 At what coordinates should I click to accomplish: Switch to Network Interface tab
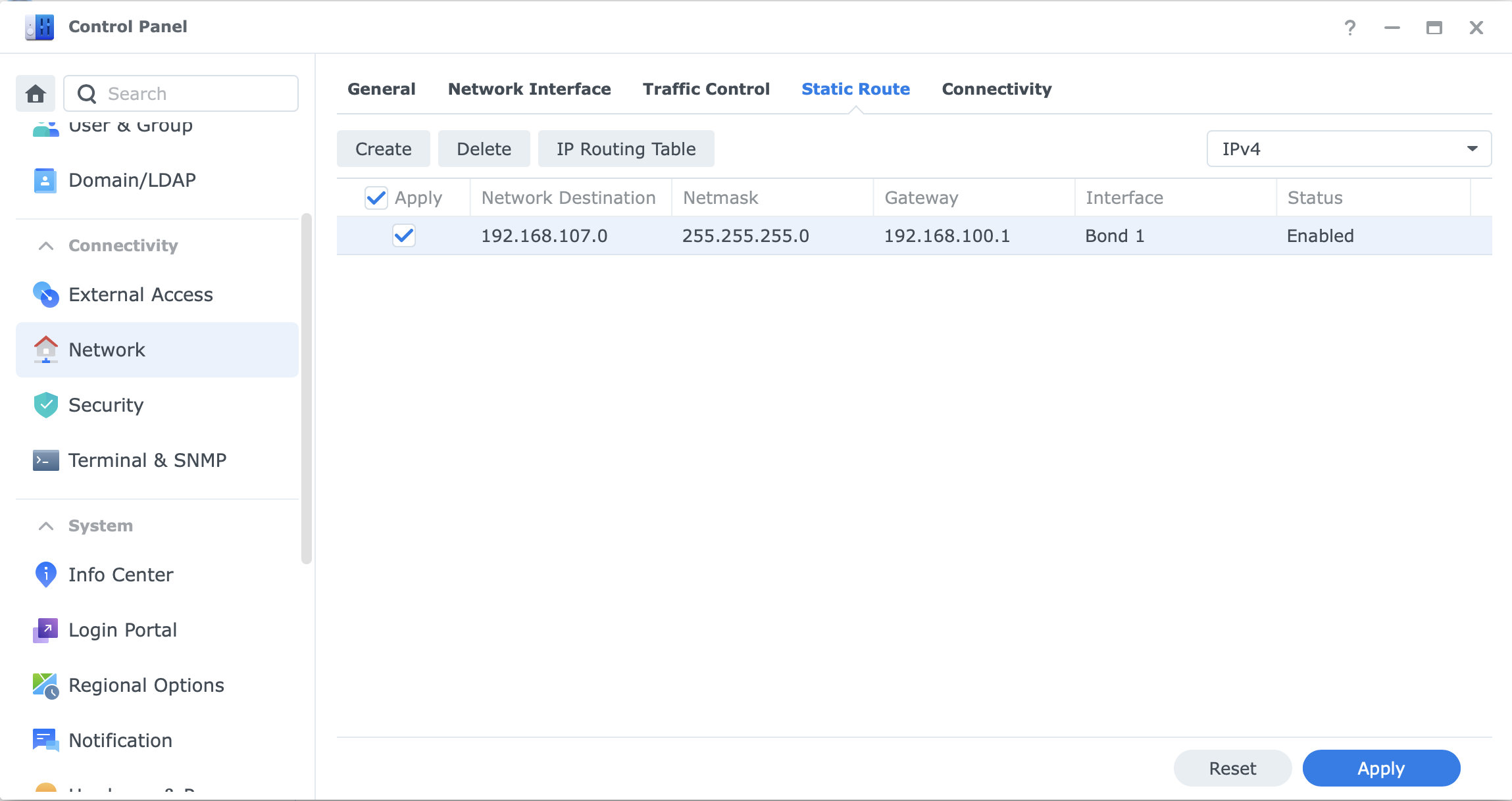(x=529, y=88)
